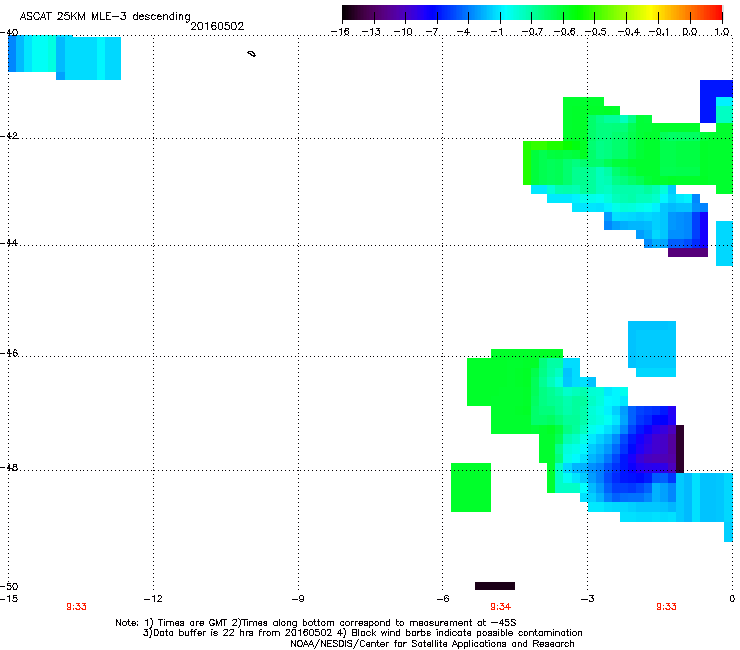
Task: Click the dark purple strip just below -44
Action: [x=688, y=253]
